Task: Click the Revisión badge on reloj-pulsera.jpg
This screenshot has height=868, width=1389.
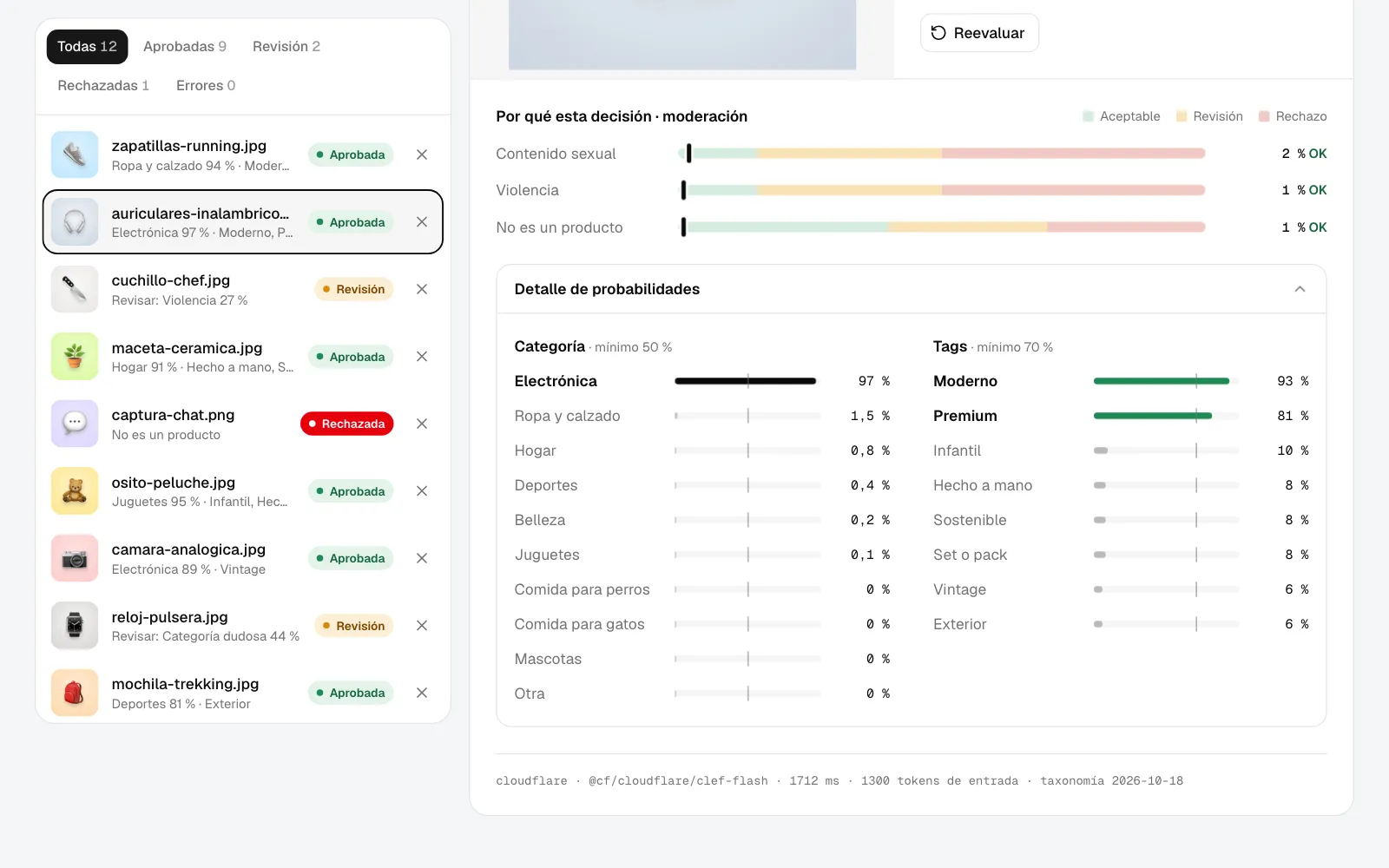Action: tap(354, 626)
